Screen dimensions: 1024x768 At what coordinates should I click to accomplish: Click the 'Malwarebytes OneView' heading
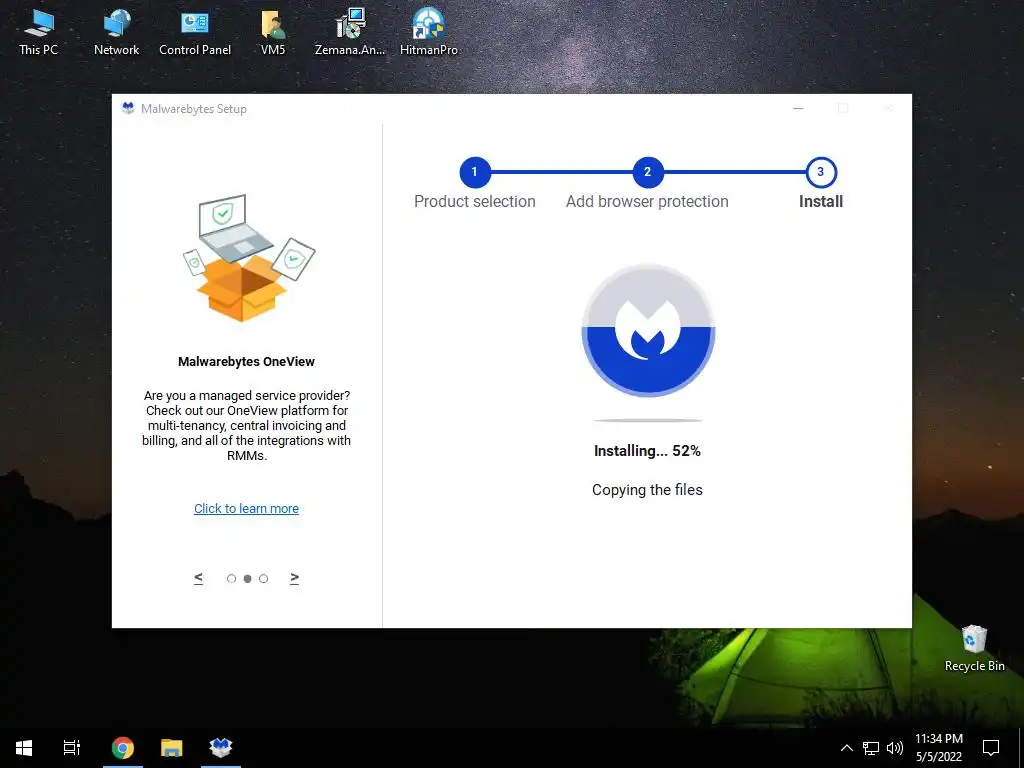(x=246, y=362)
